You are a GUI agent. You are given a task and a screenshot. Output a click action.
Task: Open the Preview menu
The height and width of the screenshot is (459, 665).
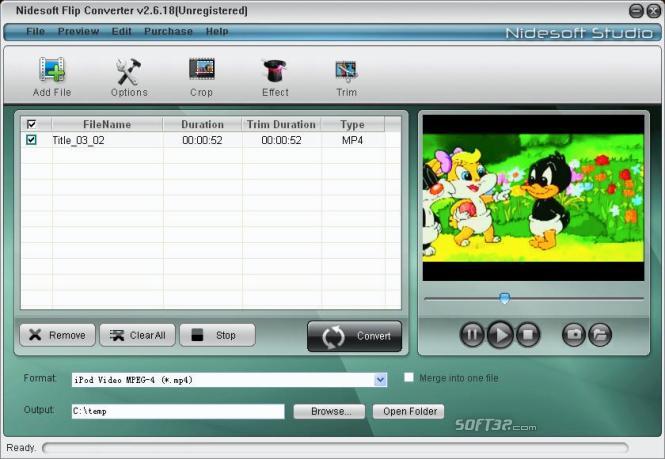click(78, 31)
